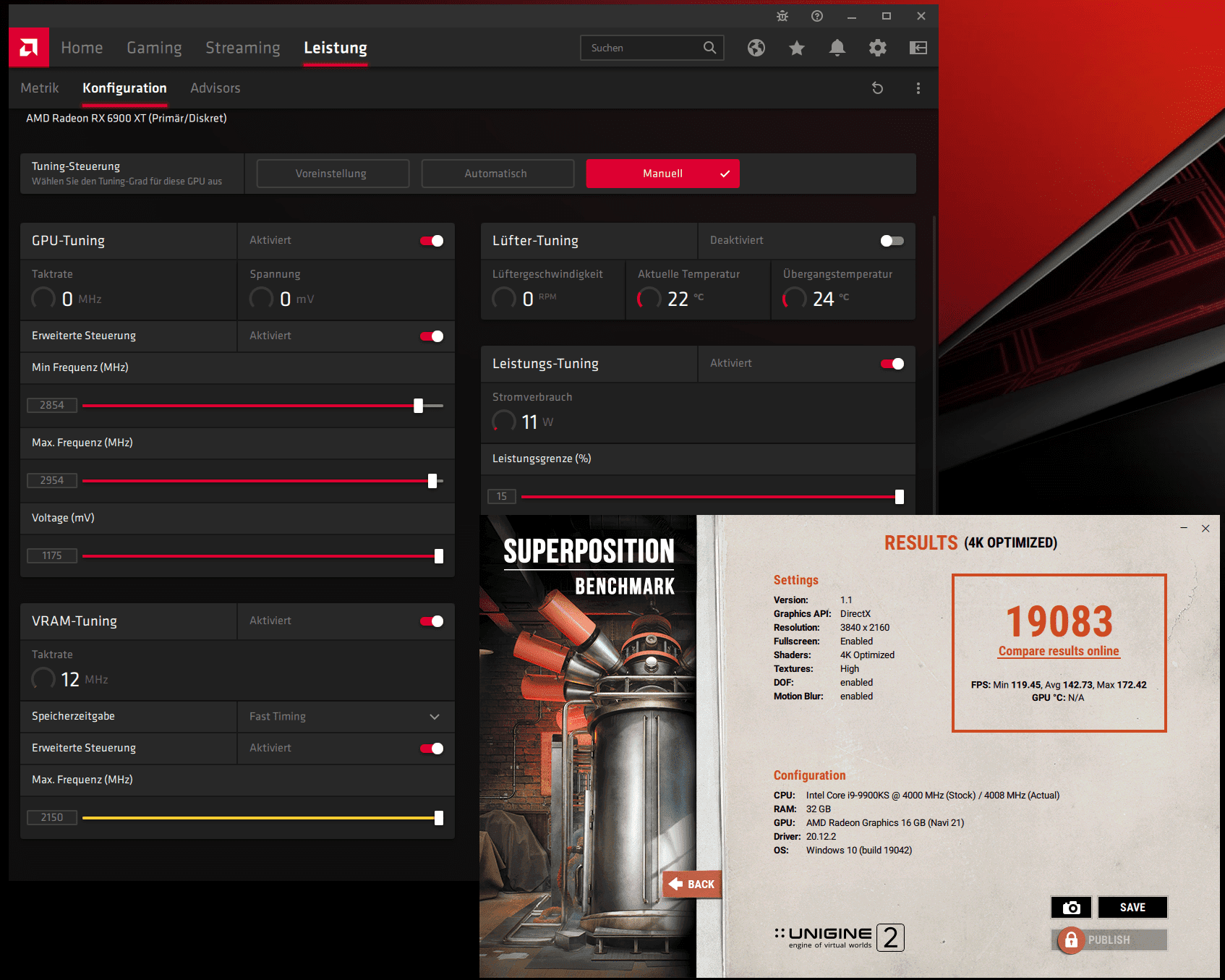1225x980 pixels.
Task: Toggle the sidebar panel icon
Action: [918, 48]
